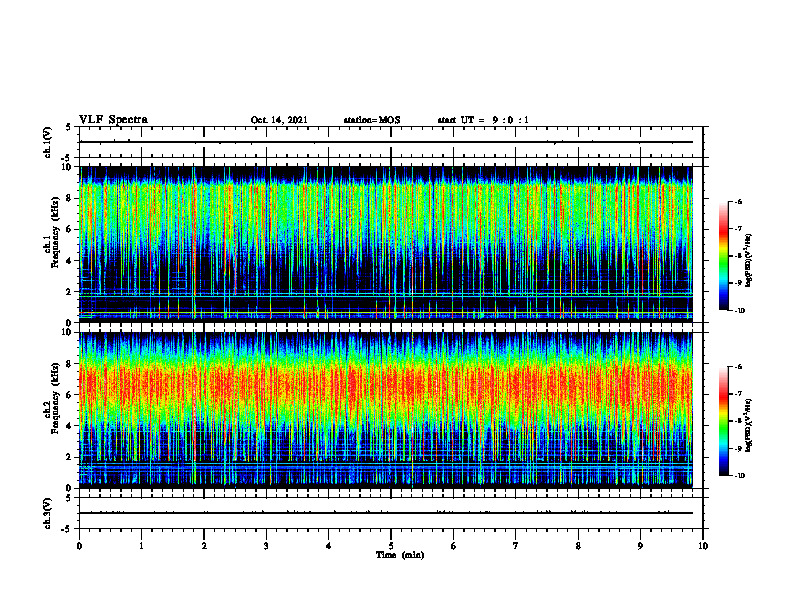This screenshot has height=612, width=792.
Task: Click the ch.2 PSD color bar
Action: (x=724, y=421)
